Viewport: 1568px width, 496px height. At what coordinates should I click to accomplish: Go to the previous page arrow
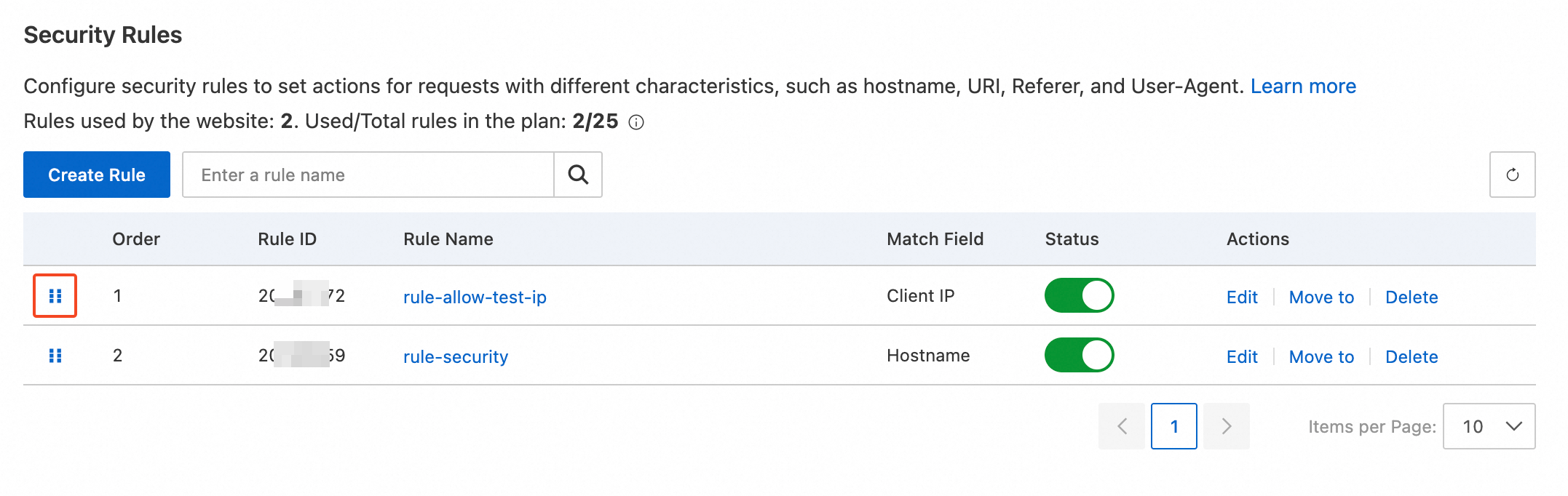pyautogui.click(x=1121, y=426)
